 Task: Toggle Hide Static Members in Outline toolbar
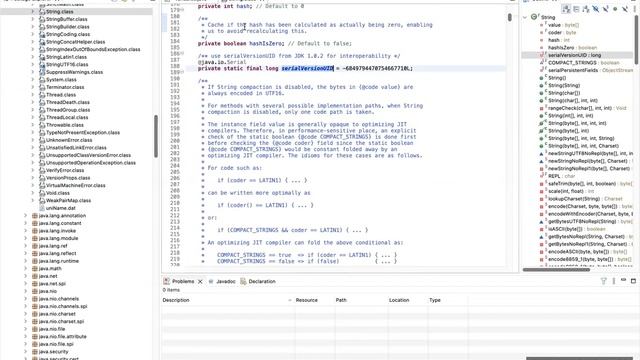[605, 9]
